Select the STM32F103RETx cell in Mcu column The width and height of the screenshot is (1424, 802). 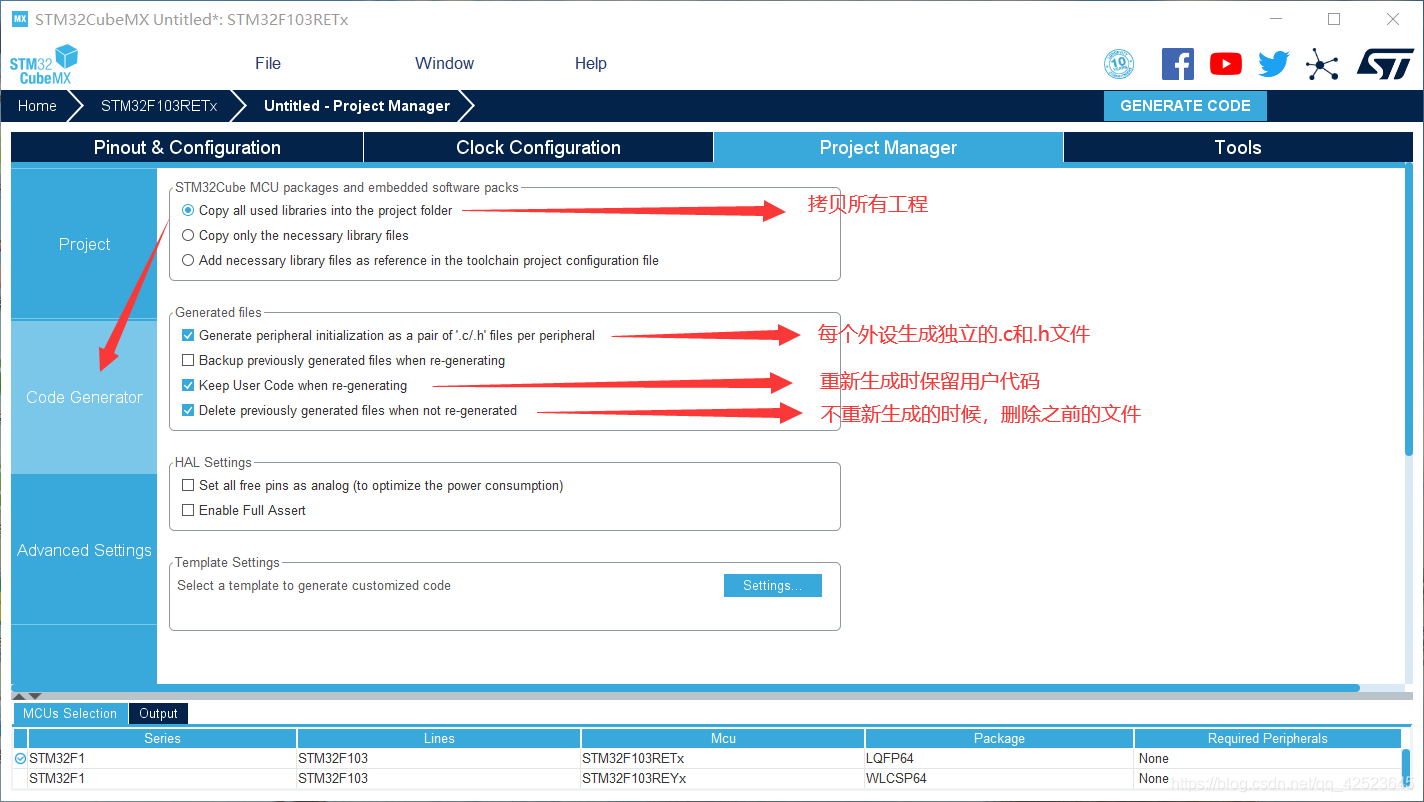723,759
